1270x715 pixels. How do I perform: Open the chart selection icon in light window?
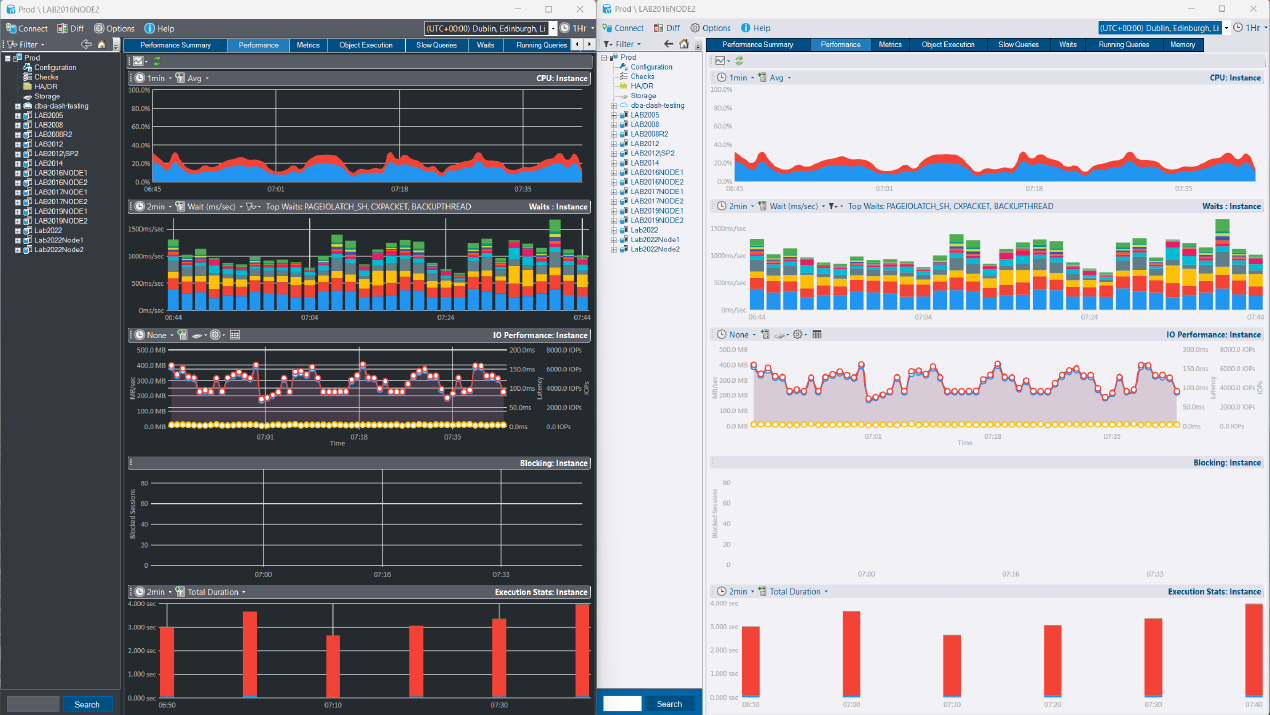(x=722, y=61)
